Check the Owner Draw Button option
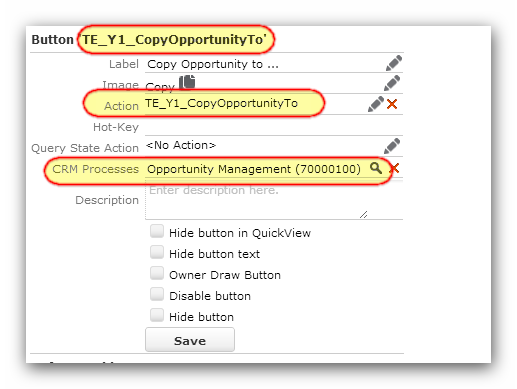This screenshot has height=389, width=517. (x=157, y=273)
